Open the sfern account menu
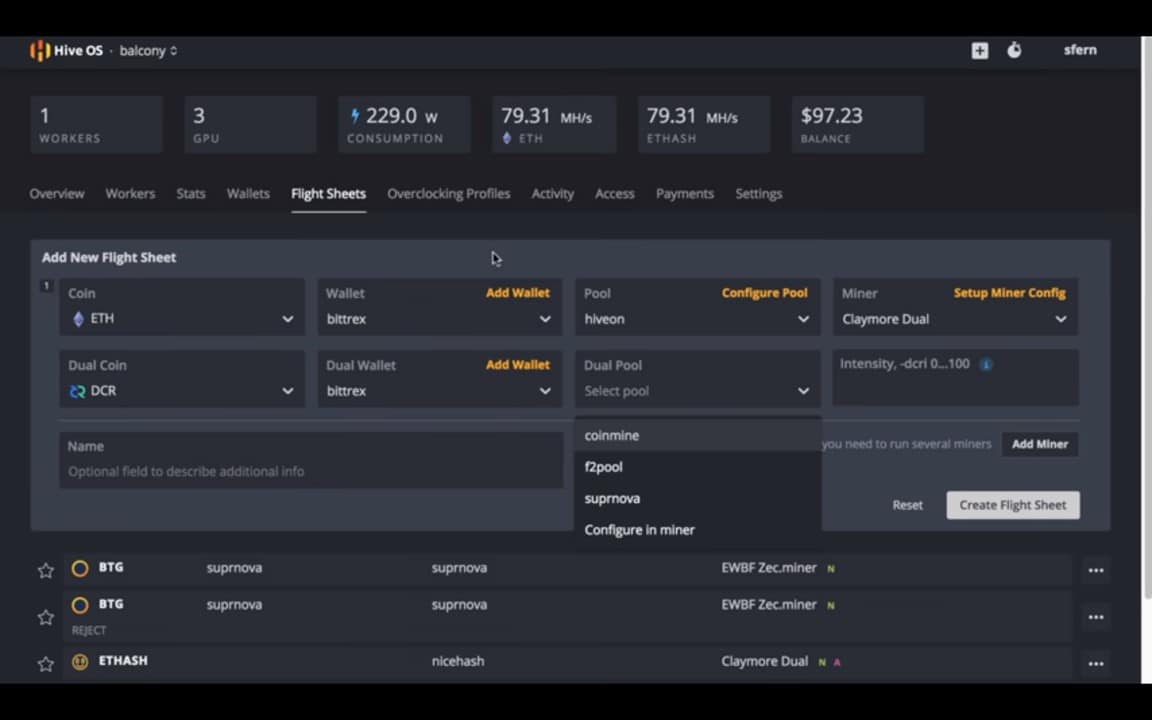This screenshot has width=1152, height=720. [1080, 50]
